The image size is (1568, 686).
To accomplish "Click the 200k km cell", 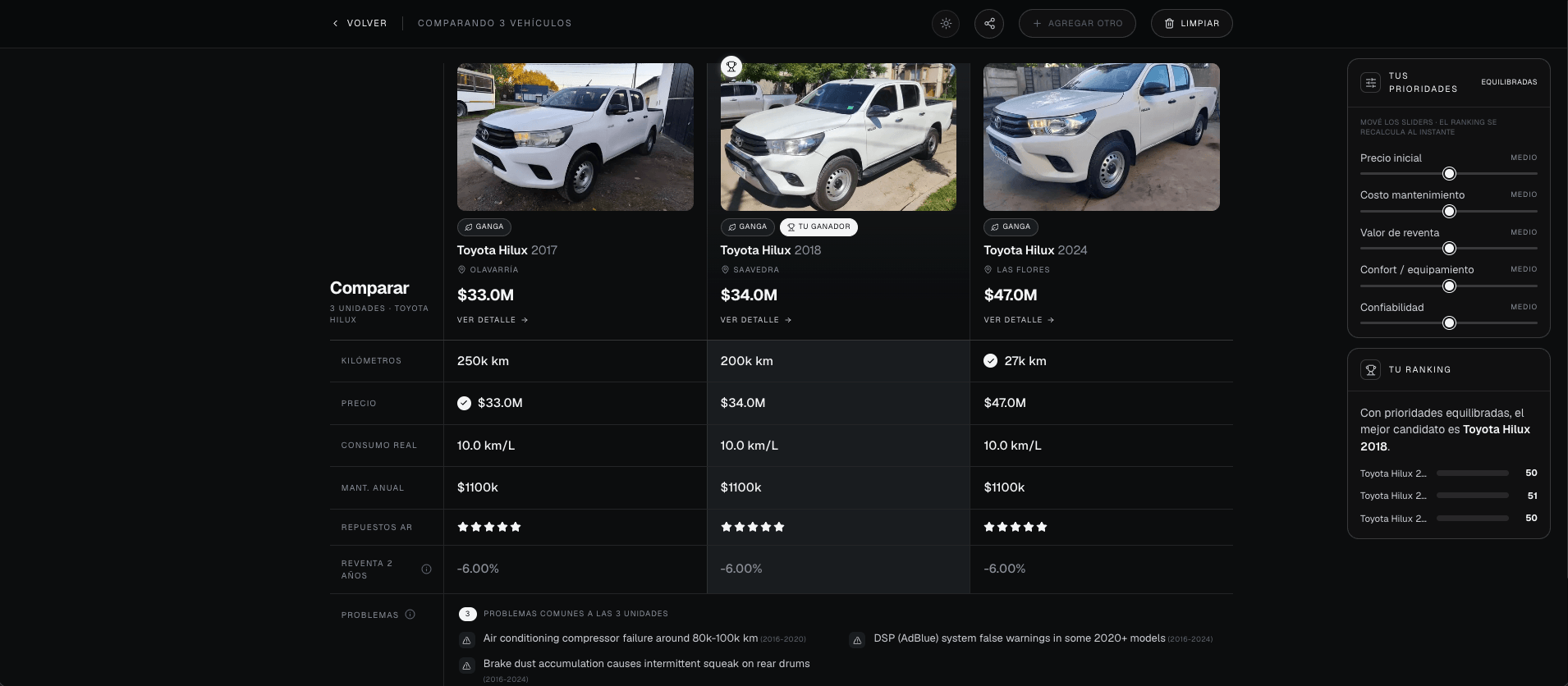I will 838,361.
